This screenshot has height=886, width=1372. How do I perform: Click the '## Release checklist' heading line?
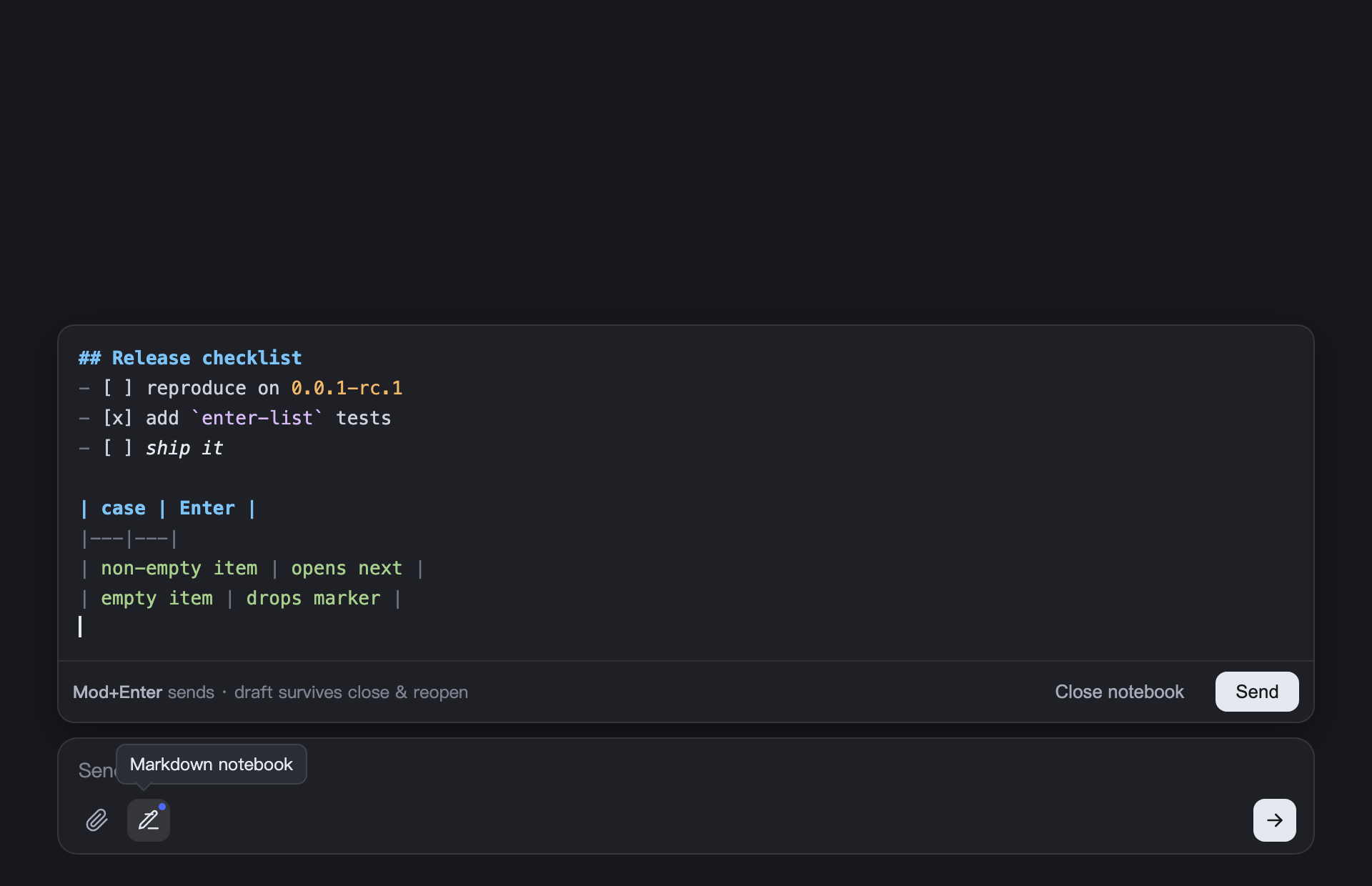[x=190, y=358]
